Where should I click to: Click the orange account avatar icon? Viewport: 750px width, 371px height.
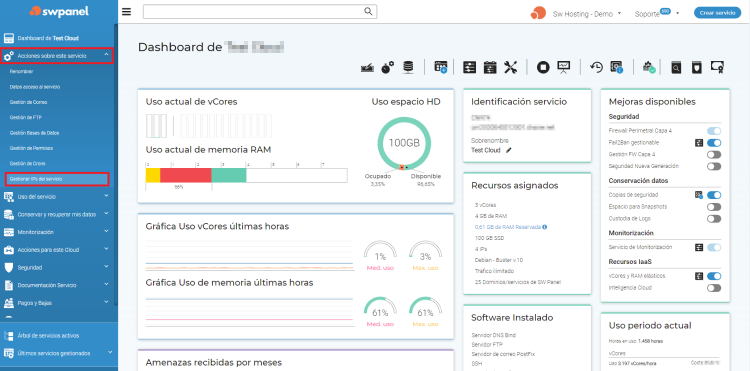(x=538, y=13)
